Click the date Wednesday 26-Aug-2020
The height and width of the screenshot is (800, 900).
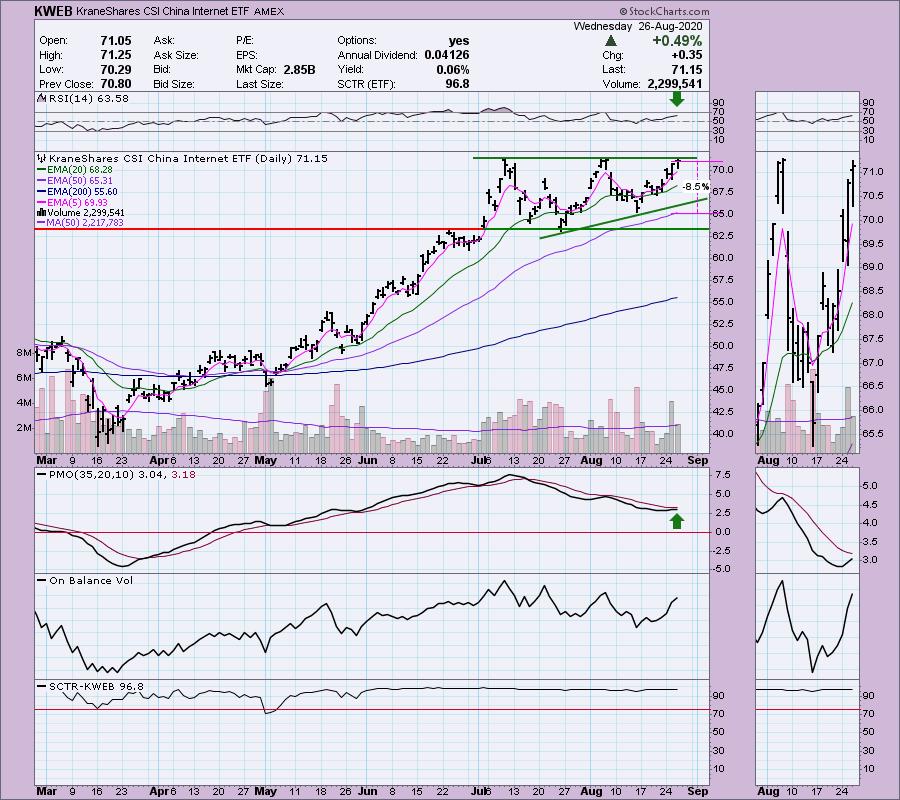638,26
